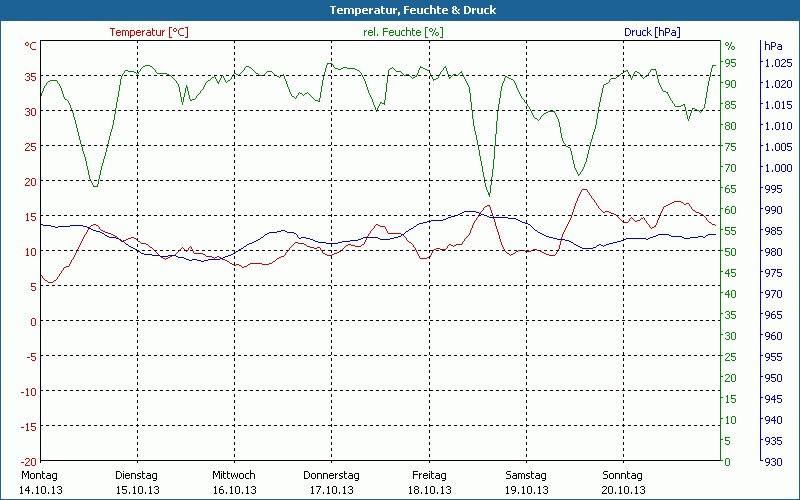Viewport: 800px width, 500px height.
Task: Select the date "14.10.13"
Action: click(40, 490)
